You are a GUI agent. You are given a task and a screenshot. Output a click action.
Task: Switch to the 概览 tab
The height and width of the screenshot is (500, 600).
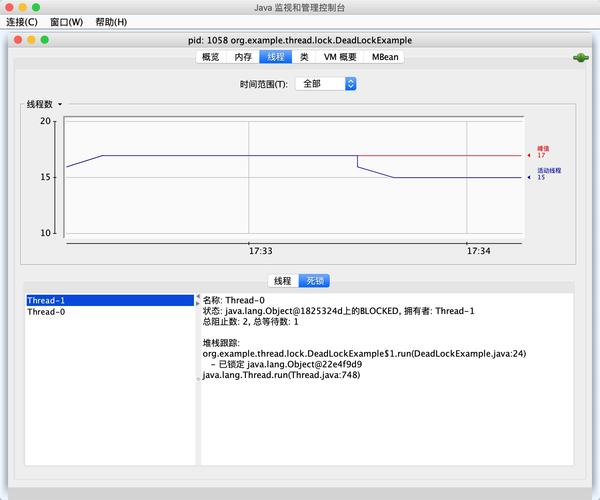pyautogui.click(x=210, y=57)
